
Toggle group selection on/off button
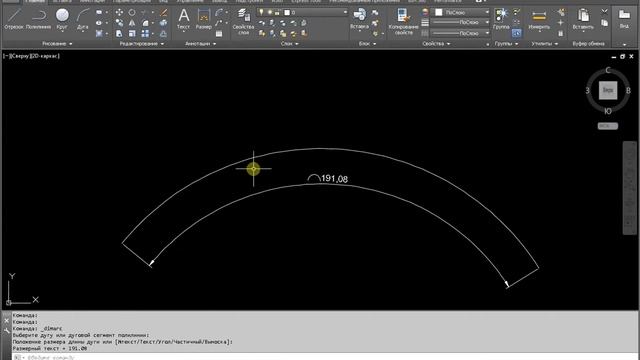click(516, 33)
